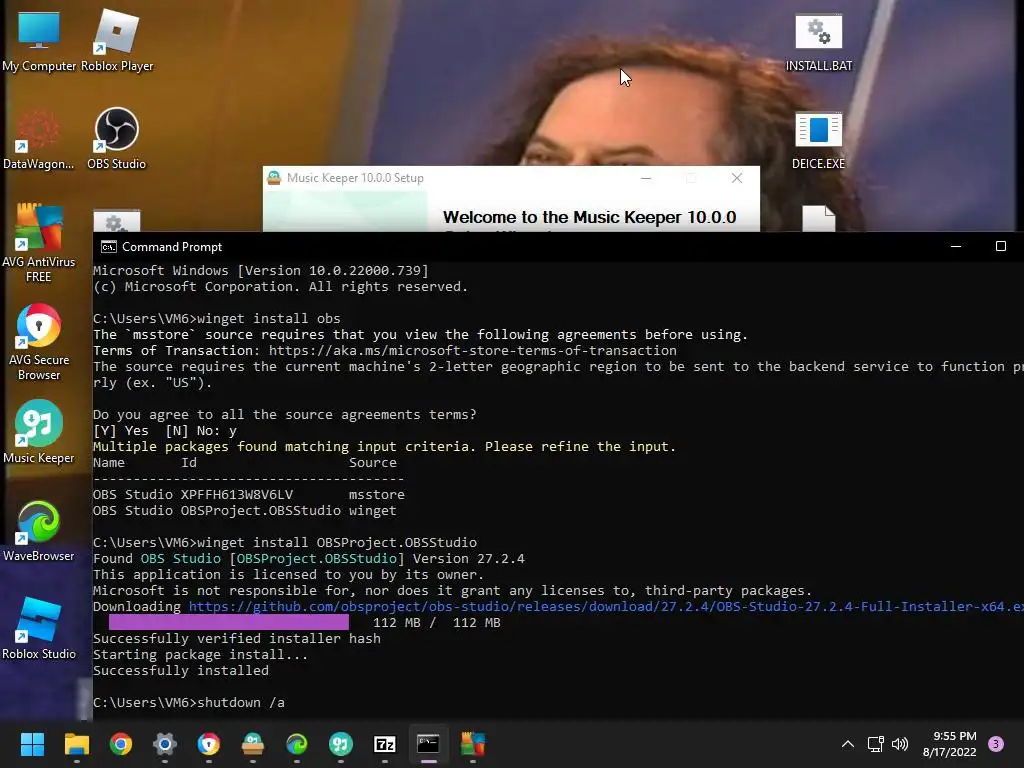The image size is (1024, 768).
Task: Open clock and date 9:55 PM
Action: coord(950,744)
